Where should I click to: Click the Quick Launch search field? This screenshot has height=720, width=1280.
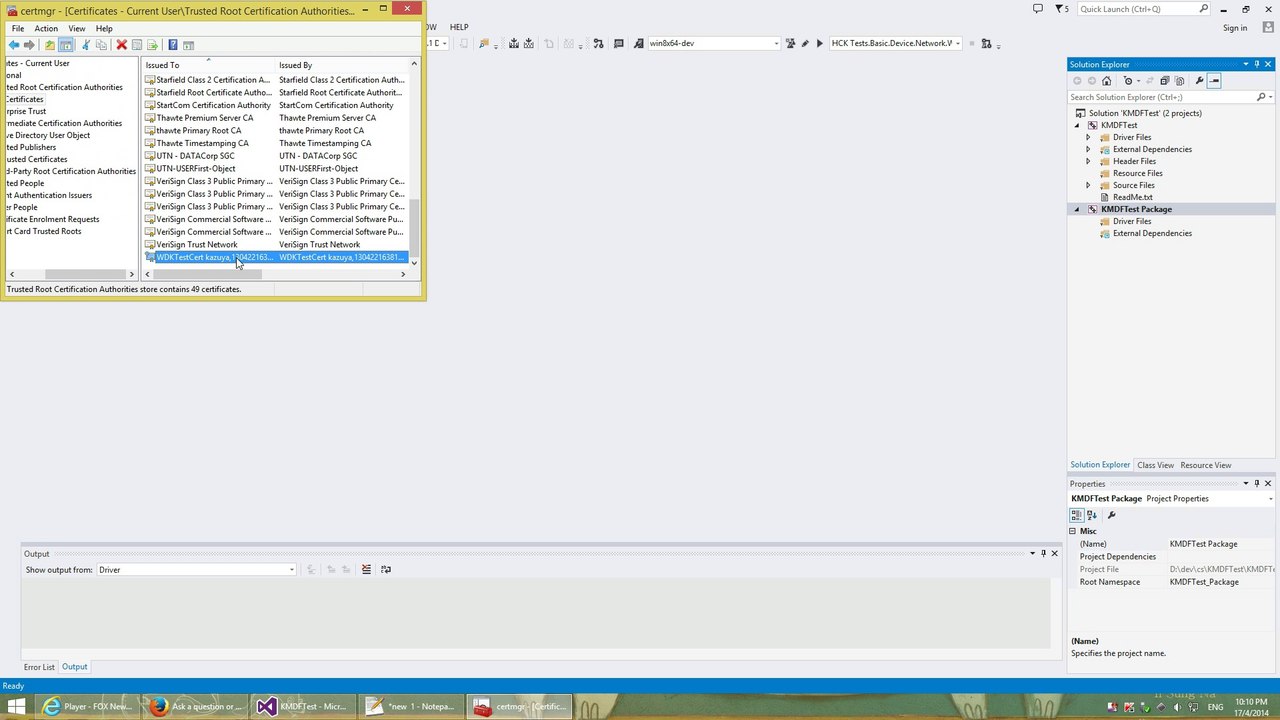(1136, 9)
